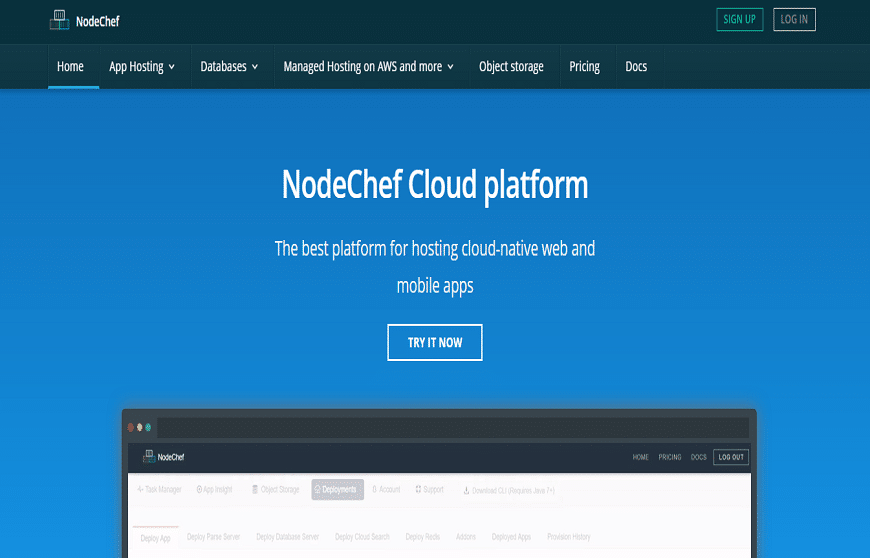Click yellow window dot in preview mockup
This screenshot has width=870, height=558.
pos(140,427)
